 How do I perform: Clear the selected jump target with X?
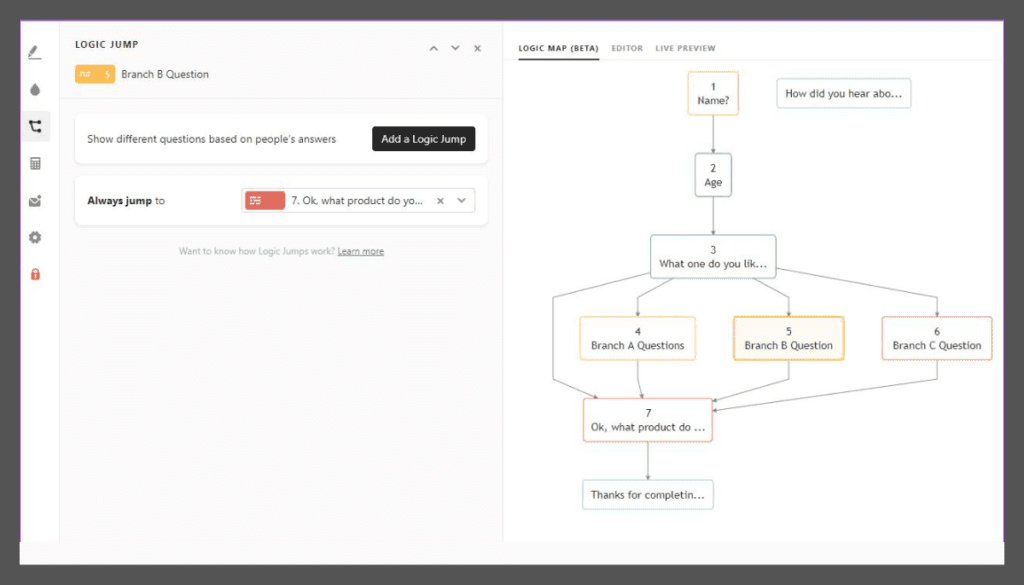click(x=440, y=201)
